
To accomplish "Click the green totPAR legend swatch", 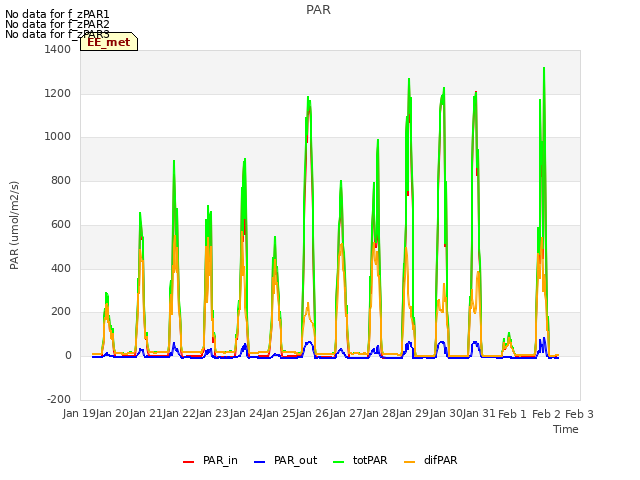I will 338,462.
